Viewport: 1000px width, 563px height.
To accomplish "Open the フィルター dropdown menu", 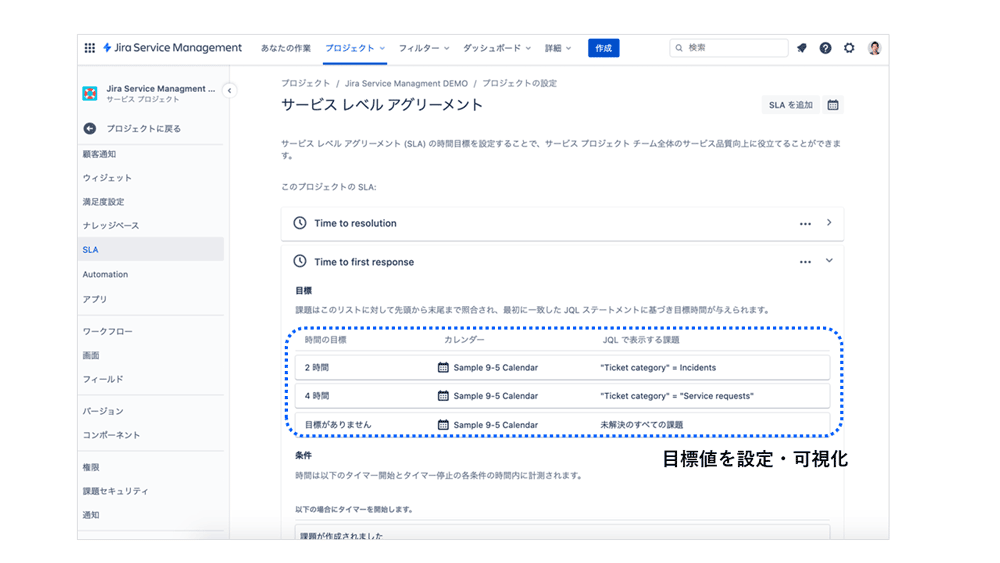I will tap(424, 48).
